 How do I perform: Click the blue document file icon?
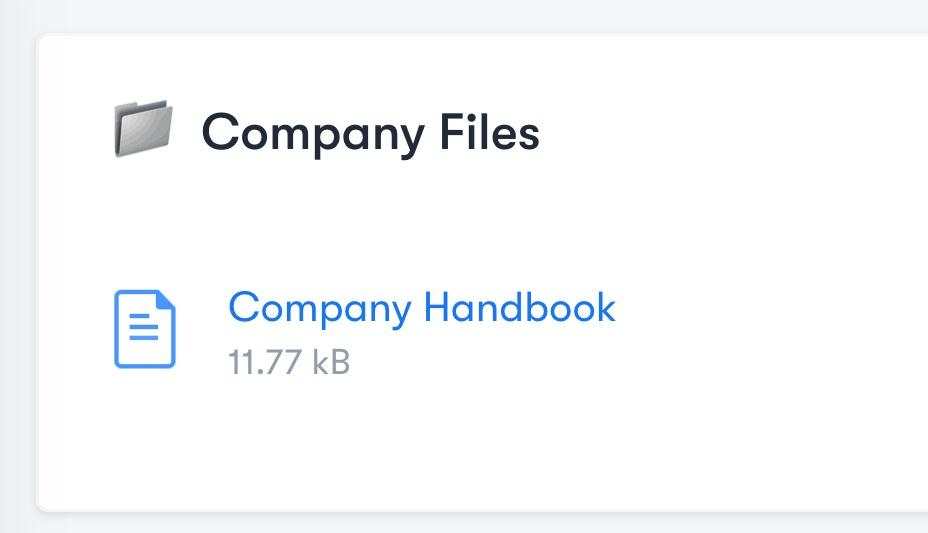coord(145,329)
